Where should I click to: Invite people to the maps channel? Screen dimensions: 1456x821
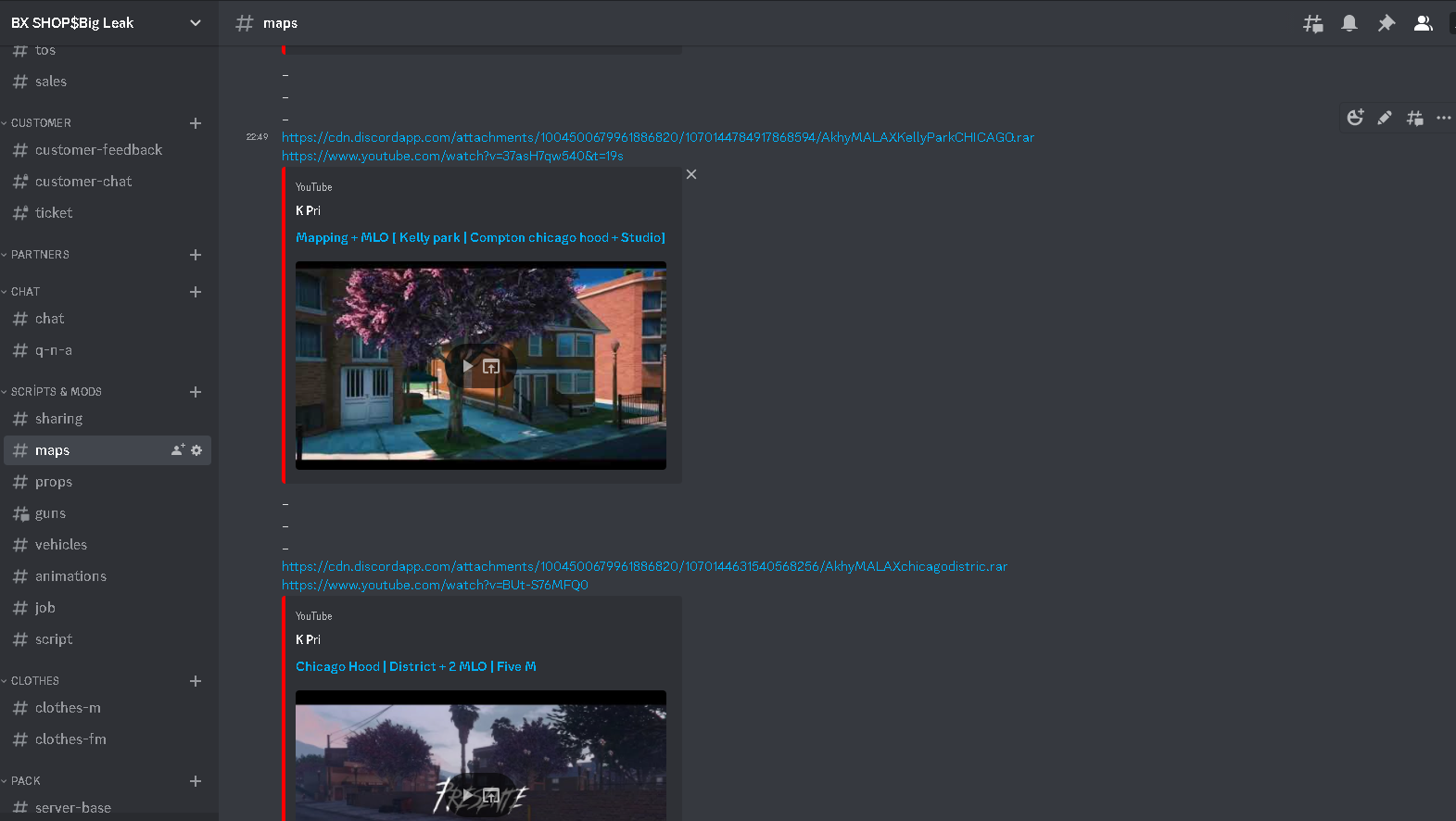(178, 450)
